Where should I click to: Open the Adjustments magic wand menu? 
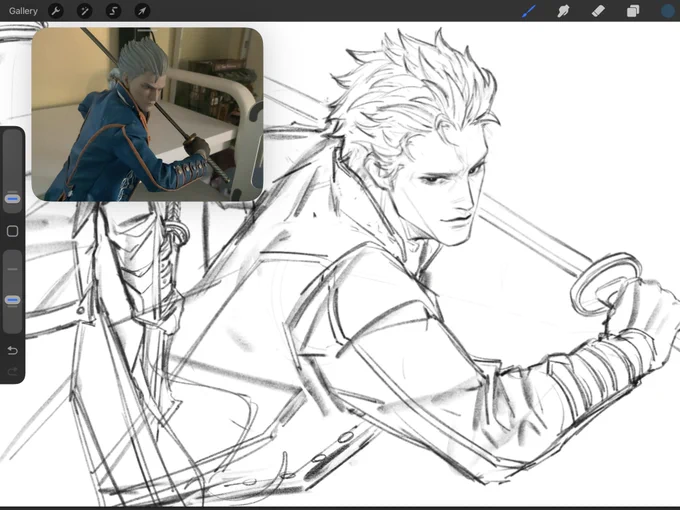pyautogui.click(x=84, y=11)
